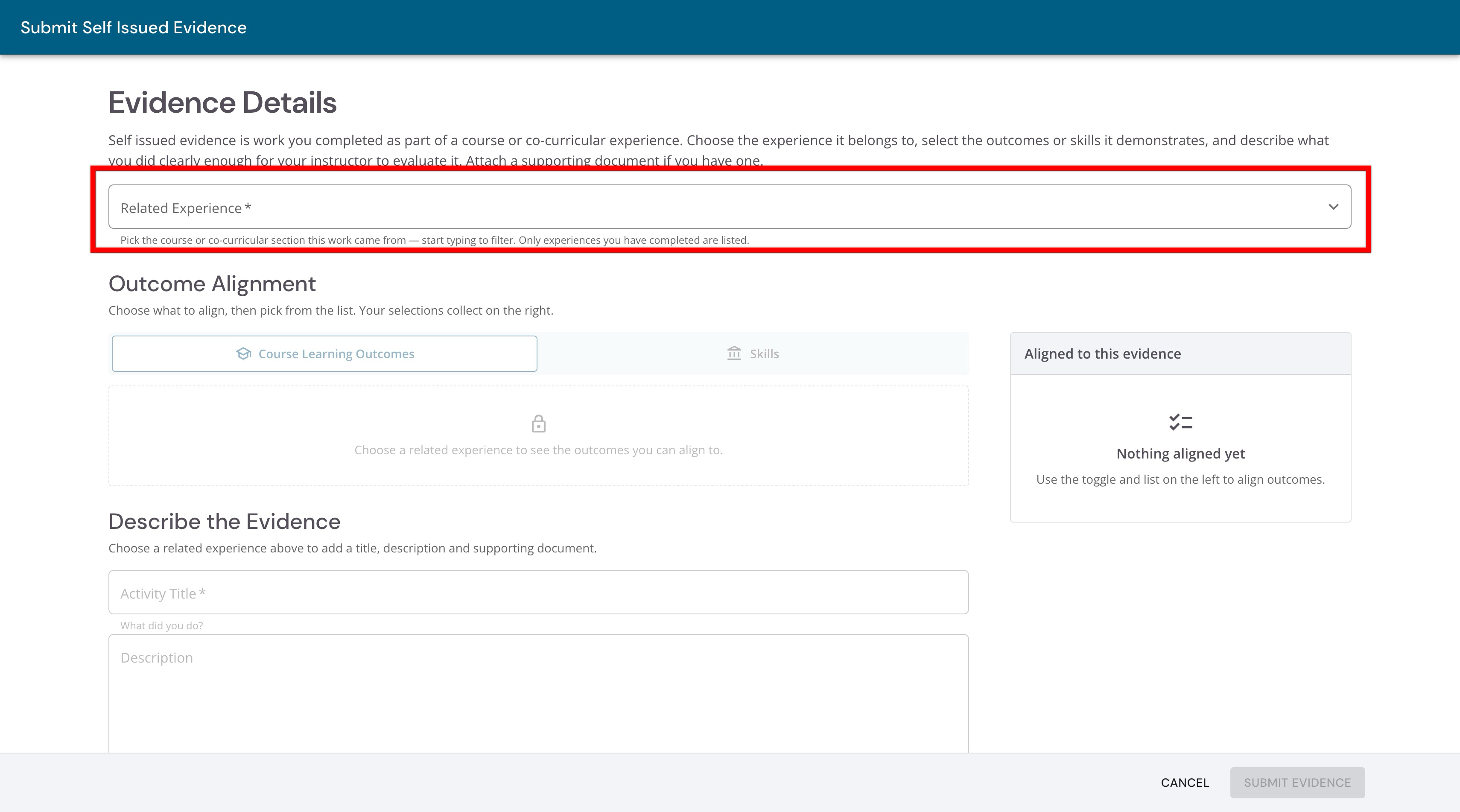Click the Submit Evidence button
Image resolution: width=1460 pixels, height=812 pixels.
pos(1297,783)
